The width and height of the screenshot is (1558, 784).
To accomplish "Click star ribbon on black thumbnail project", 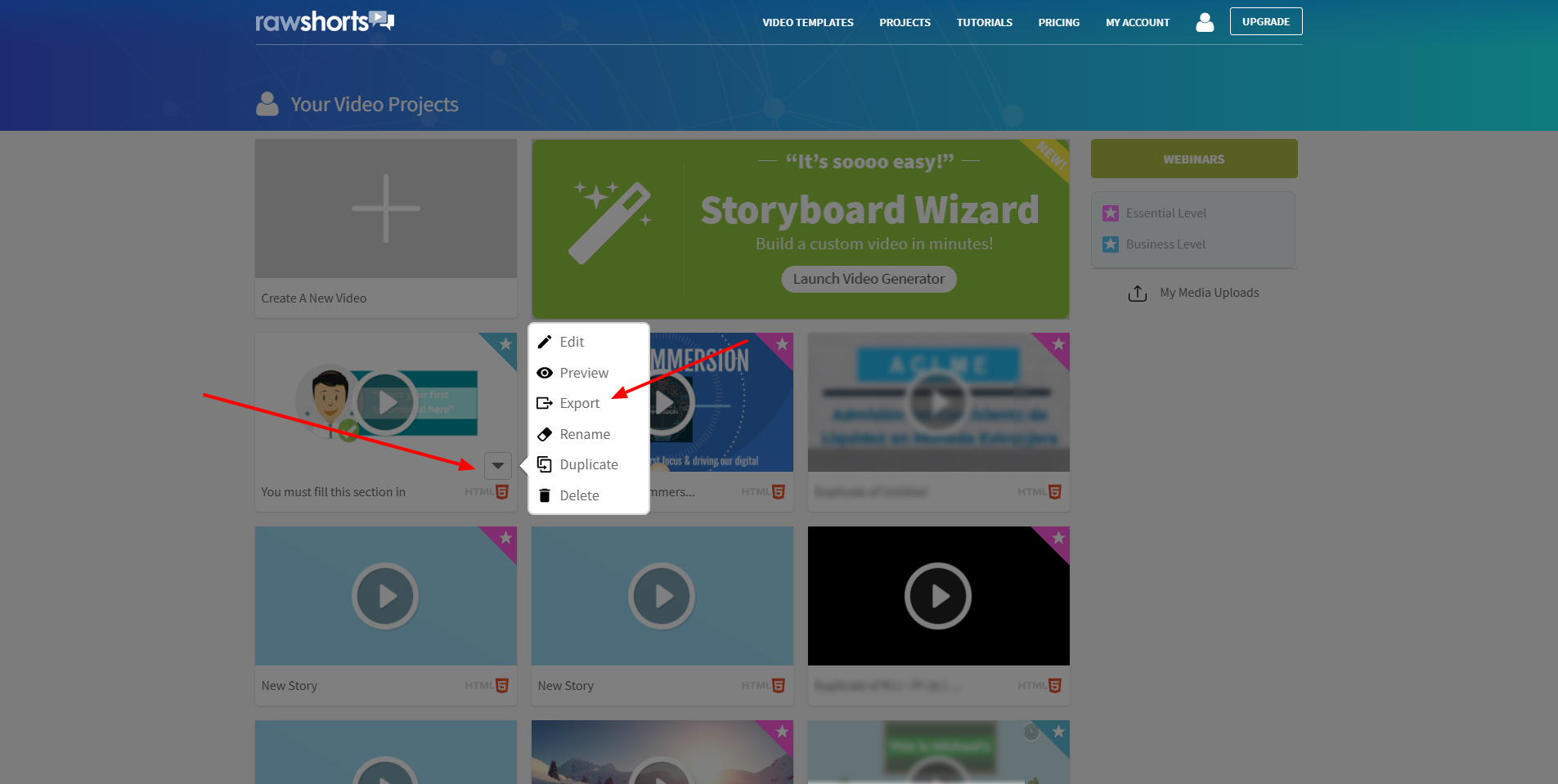I will click(1057, 539).
